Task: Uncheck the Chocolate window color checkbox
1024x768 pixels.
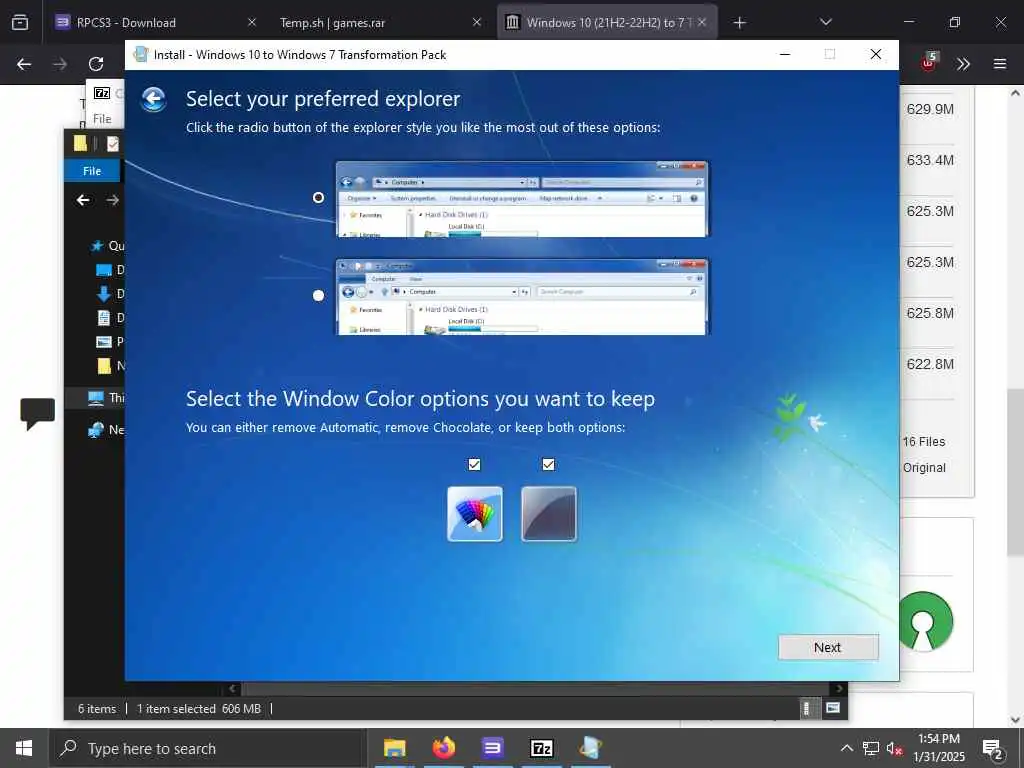Action: pyautogui.click(x=549, y=464)
